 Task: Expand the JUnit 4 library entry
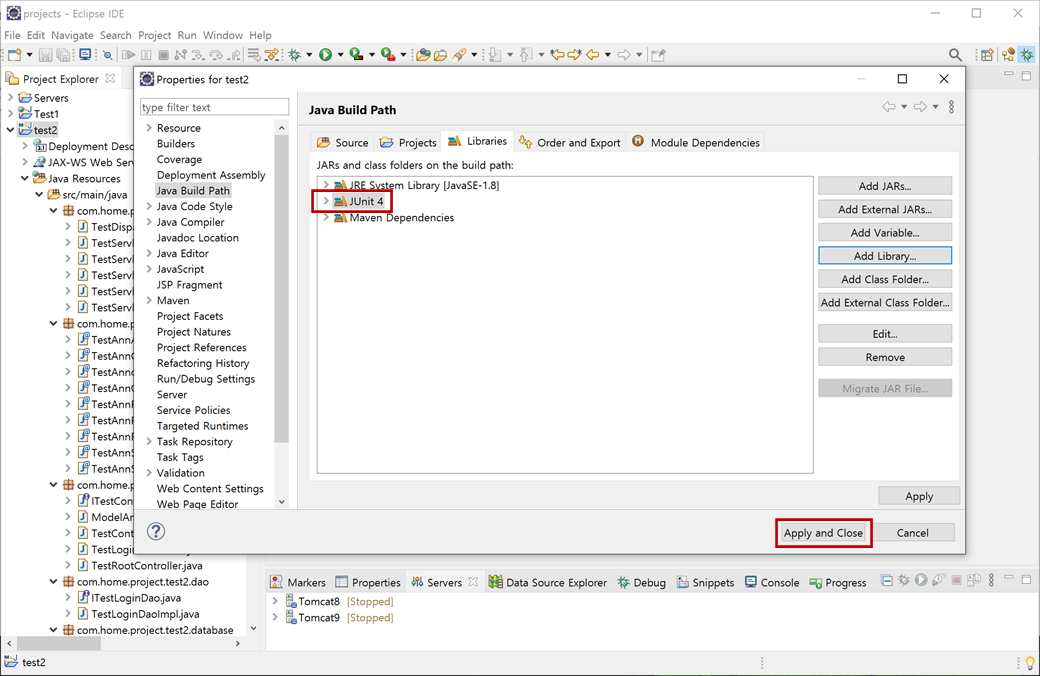point(326,201)
